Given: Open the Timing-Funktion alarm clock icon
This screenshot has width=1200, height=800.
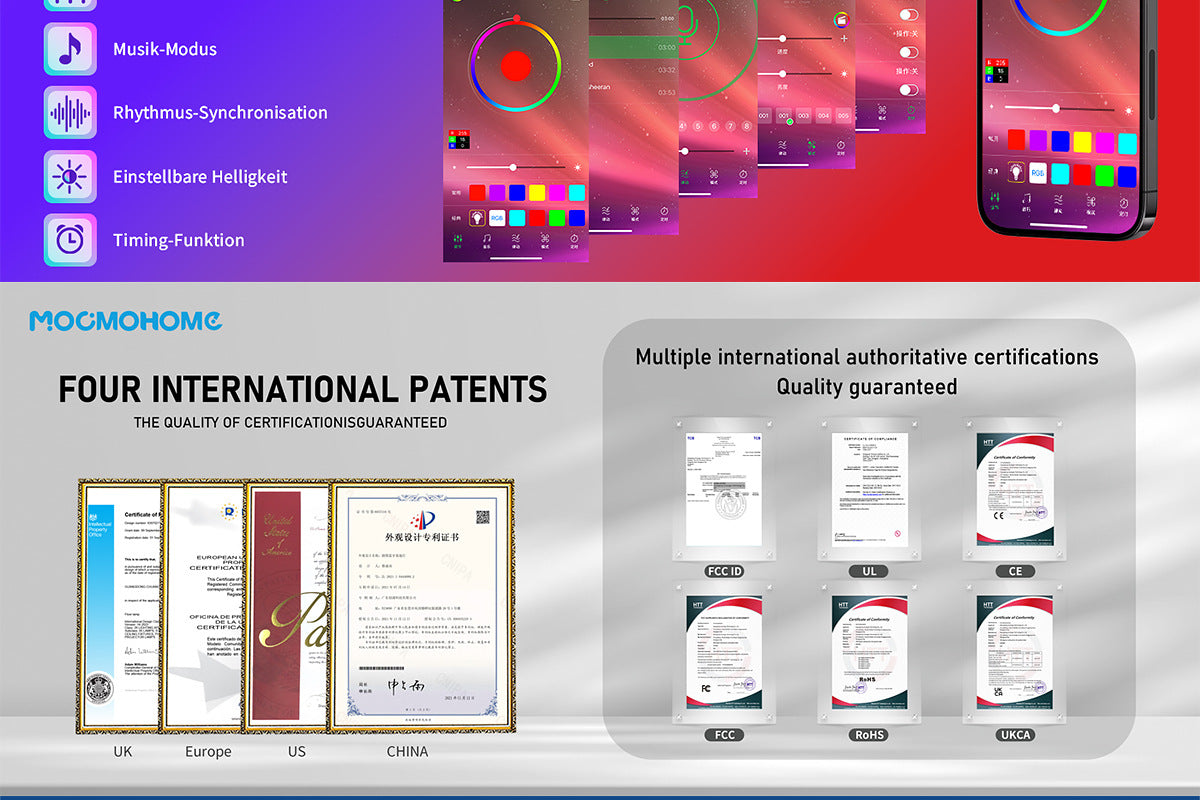Looking at the screenshot, I should 70,240.
